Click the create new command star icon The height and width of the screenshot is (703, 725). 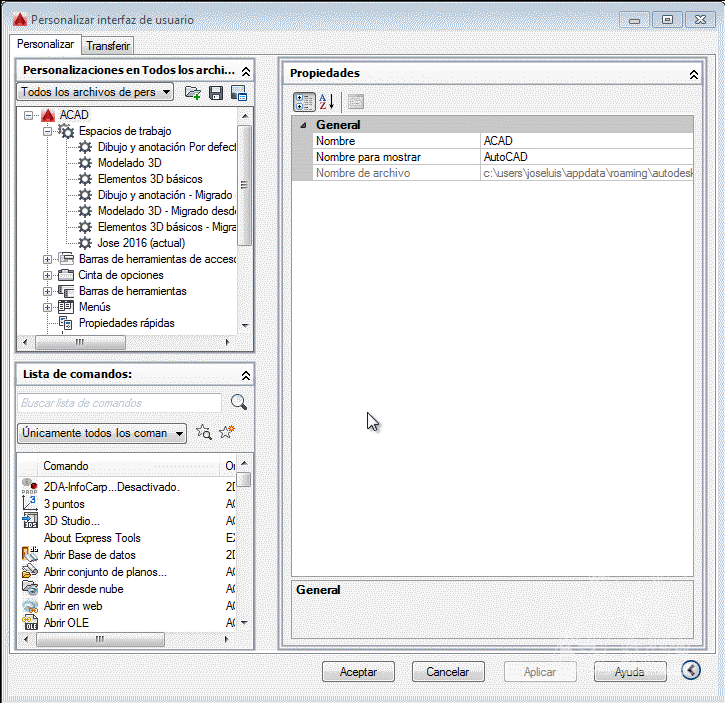click(227, 432)
